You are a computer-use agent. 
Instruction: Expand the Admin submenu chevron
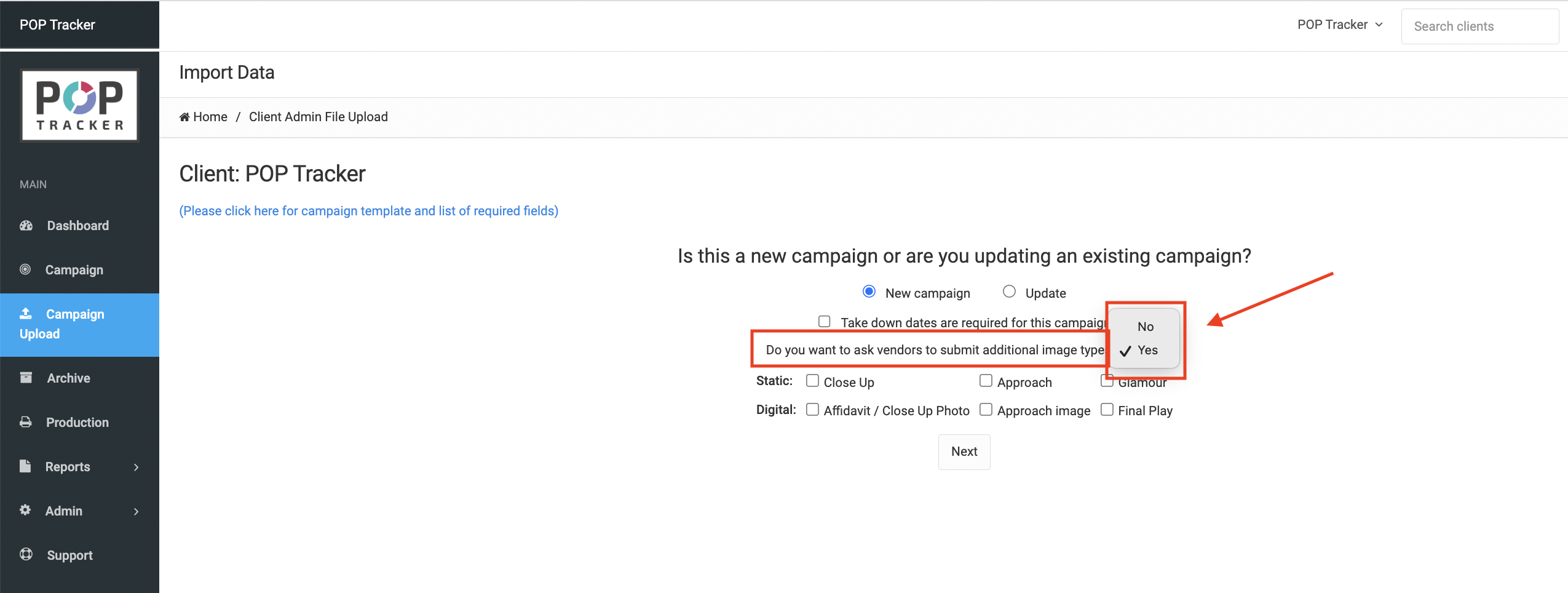click(x=136, y=512)
